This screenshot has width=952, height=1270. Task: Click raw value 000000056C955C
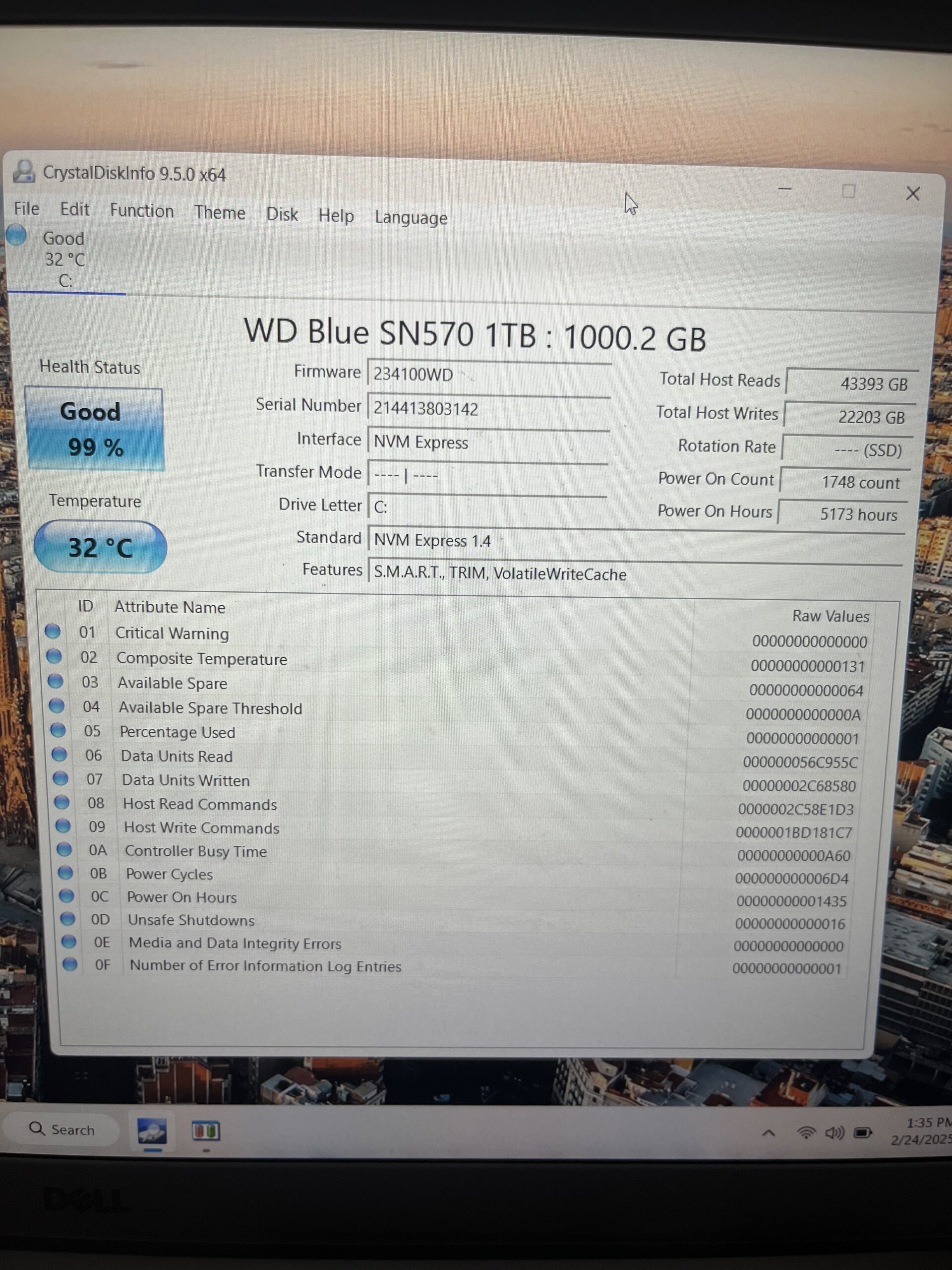point(800,762)
